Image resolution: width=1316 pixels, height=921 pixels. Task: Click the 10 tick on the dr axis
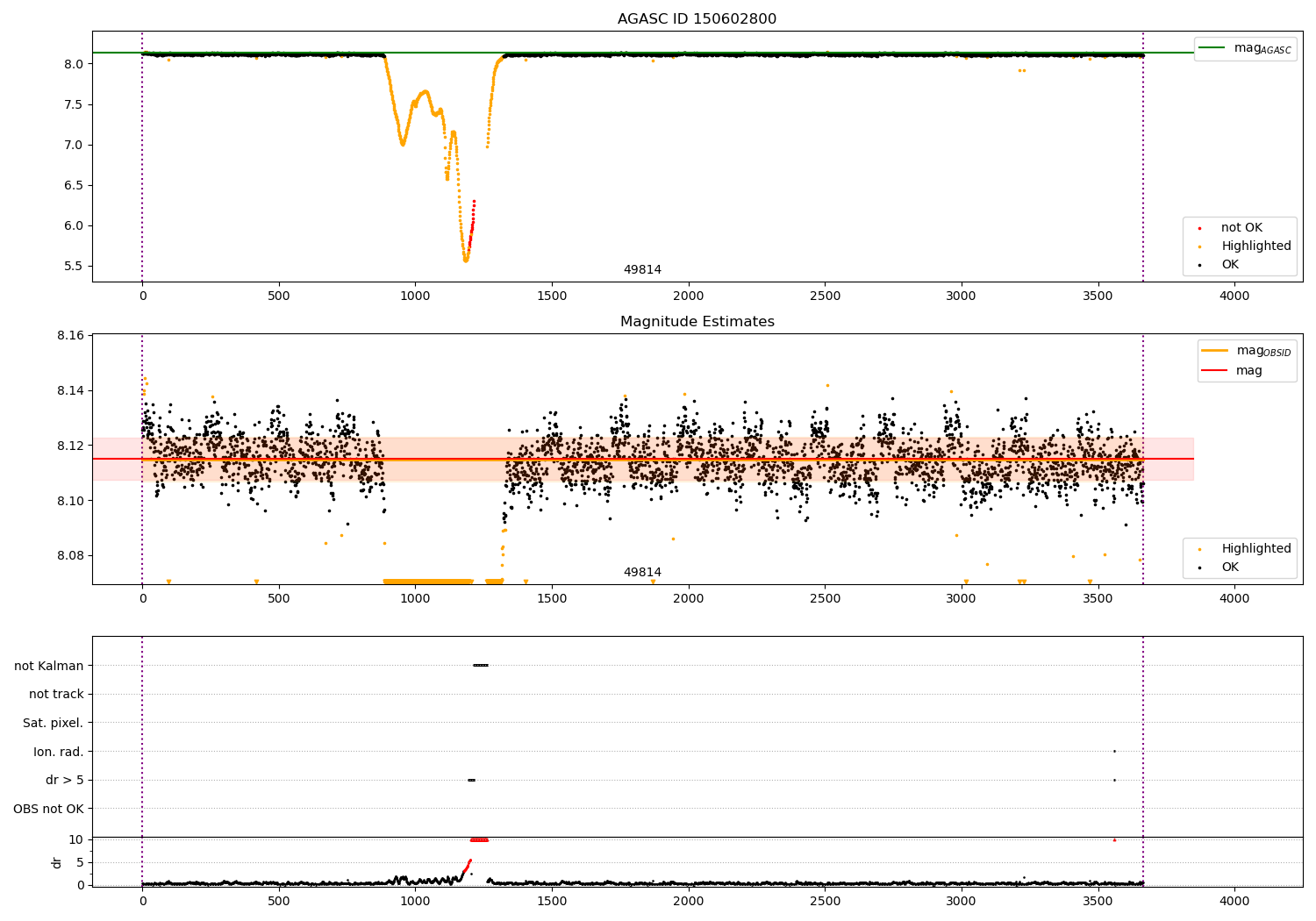[76, 839]
